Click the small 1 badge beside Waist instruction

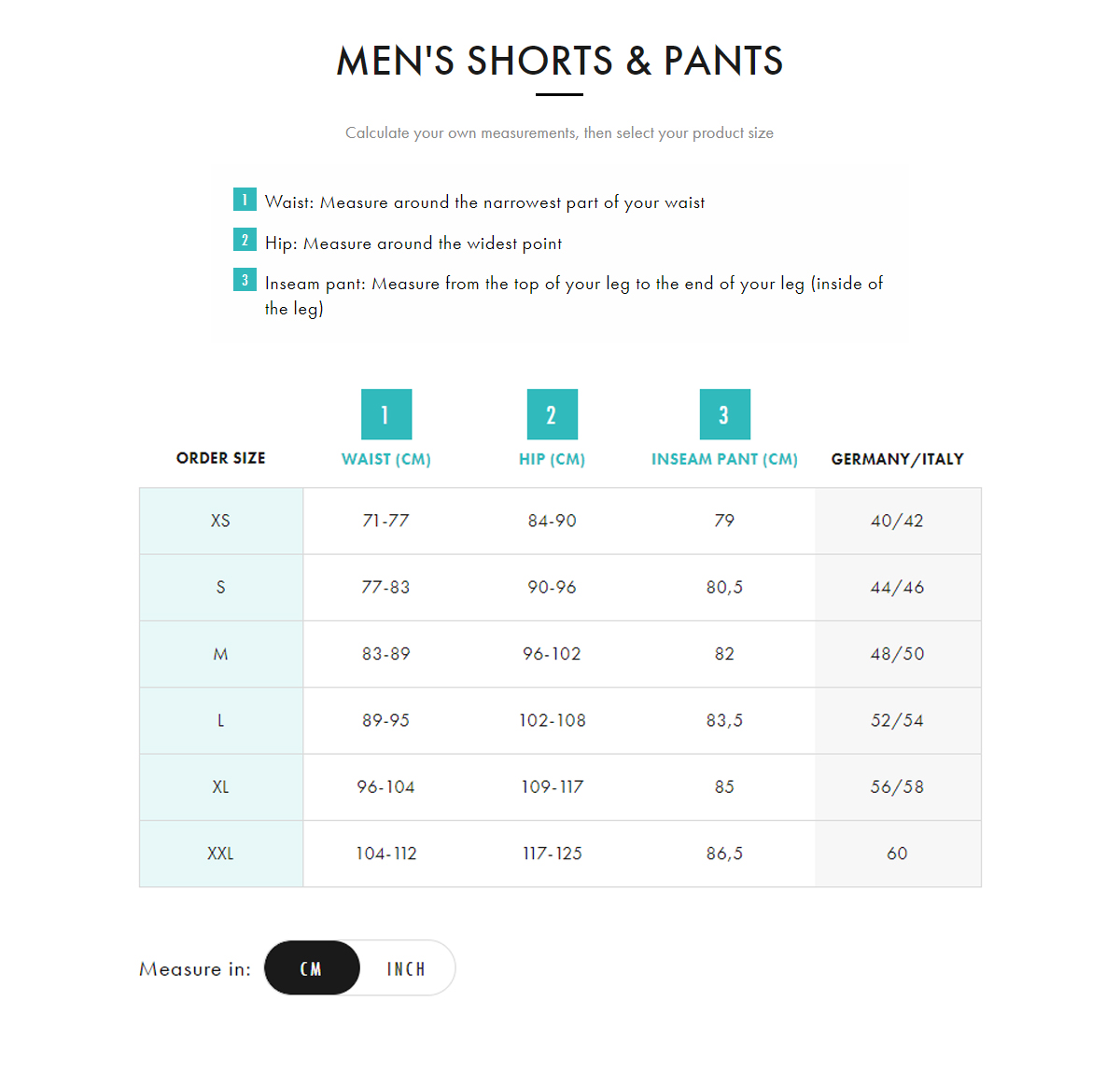pos(245,200)
